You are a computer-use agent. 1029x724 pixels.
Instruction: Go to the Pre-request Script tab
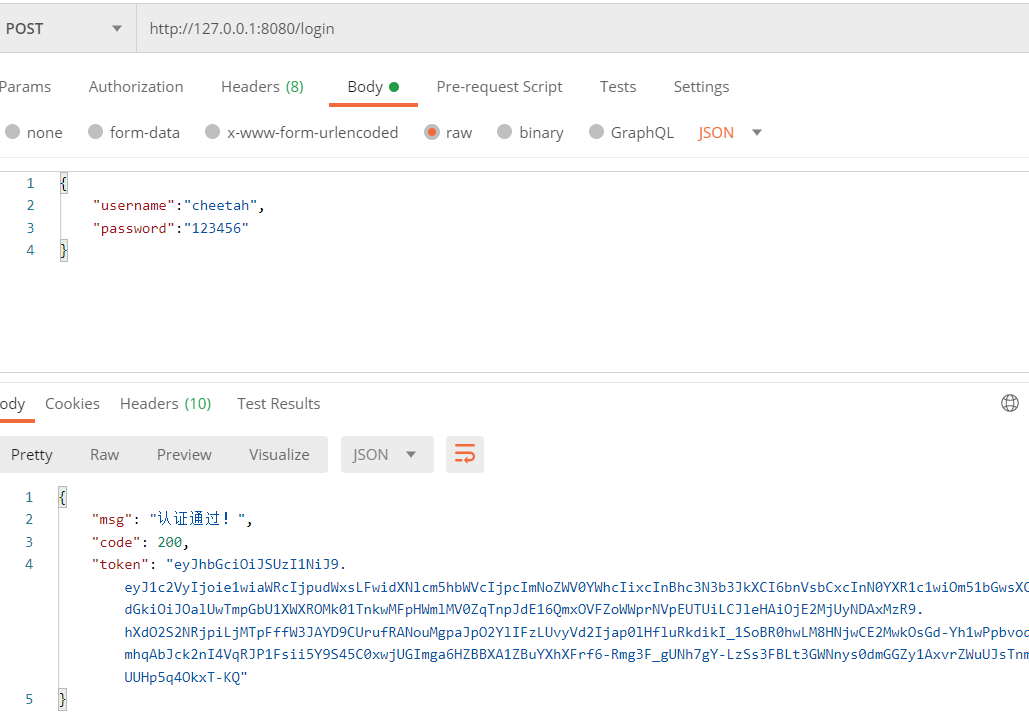point(499,87)
